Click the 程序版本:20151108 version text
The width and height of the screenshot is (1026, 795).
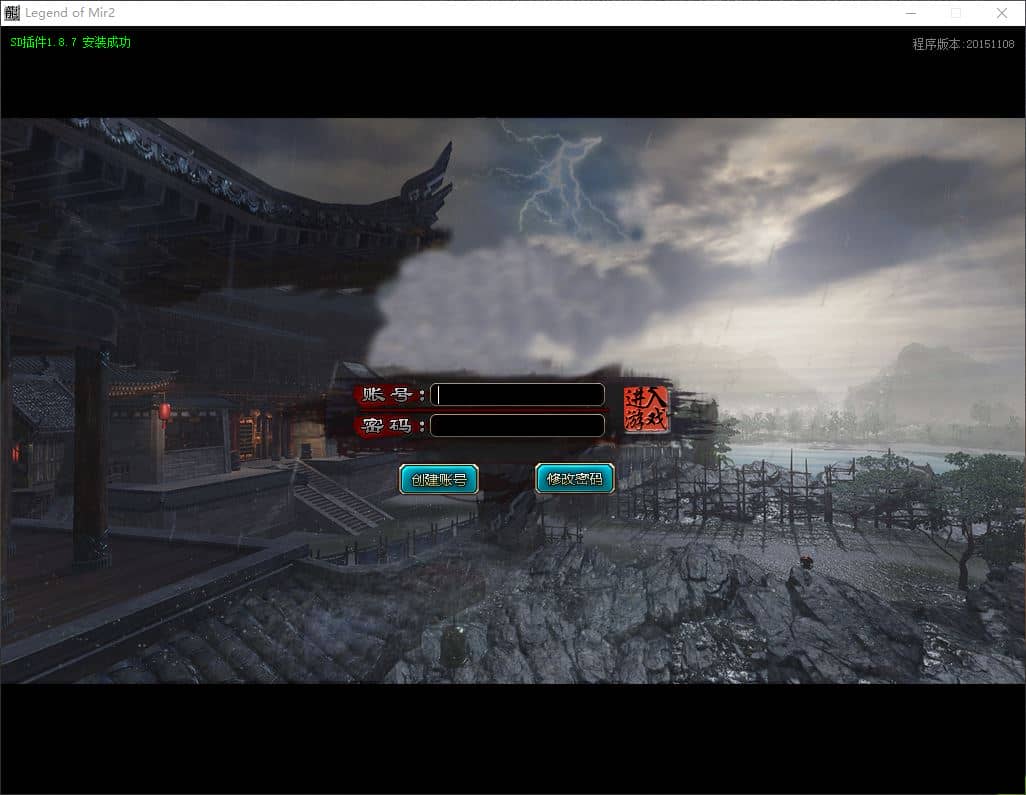(963, 44)
